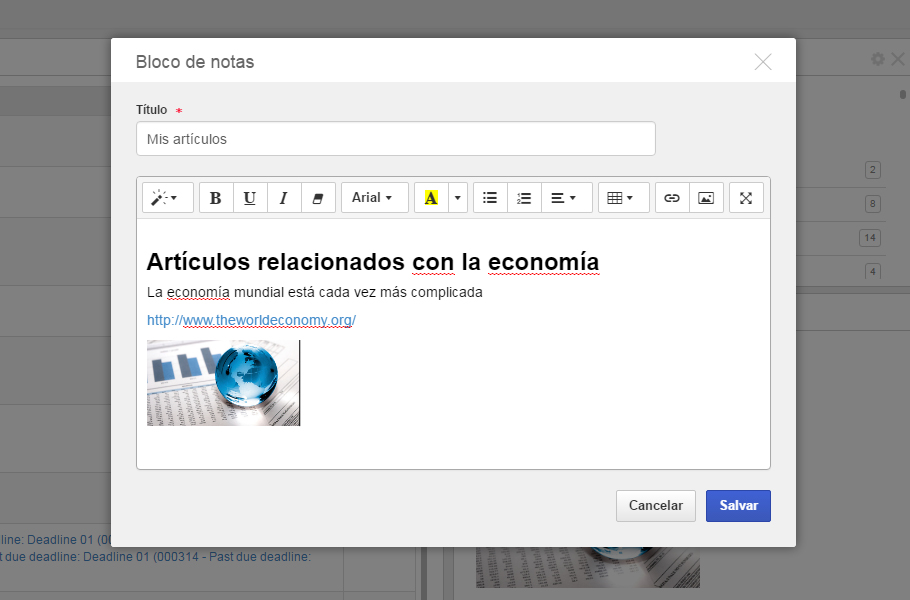Open the paragraph alignment dropdown
Screen dimensions: 910x600
point(566,198)
